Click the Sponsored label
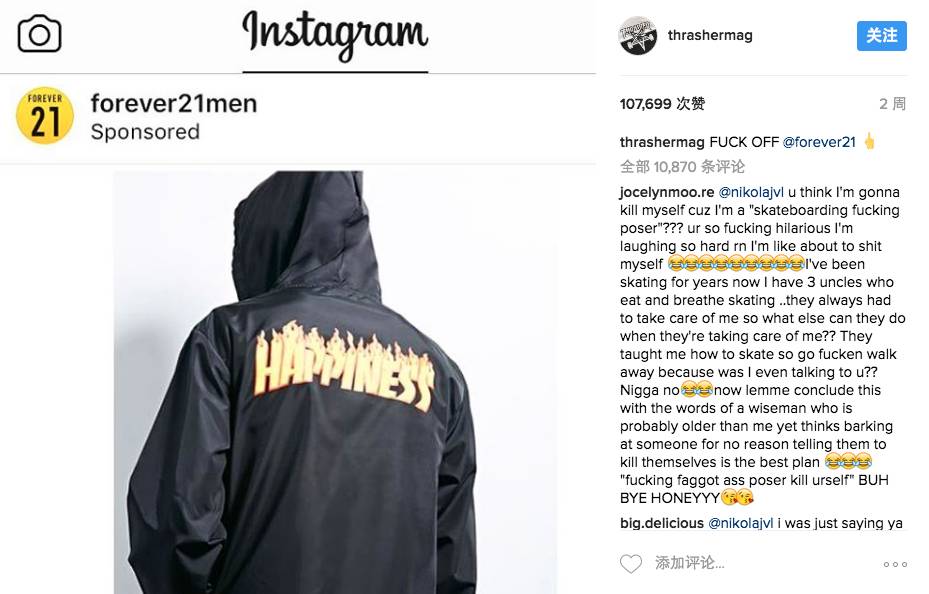 145,131
